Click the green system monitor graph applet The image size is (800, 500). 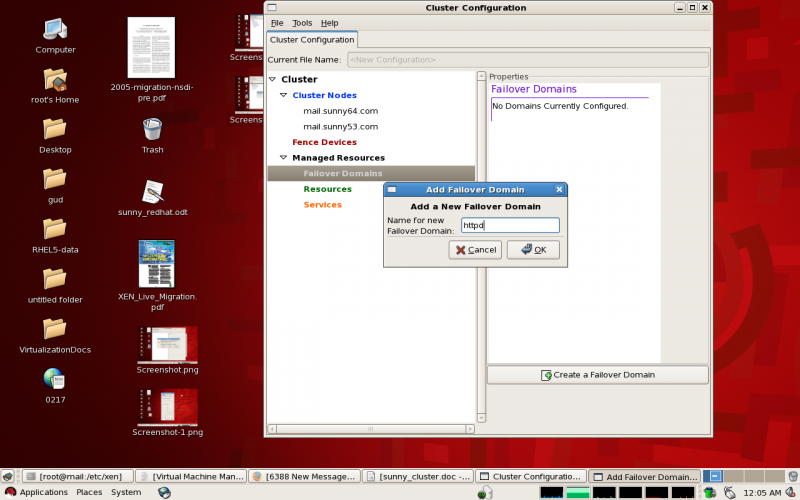(578, 493)
